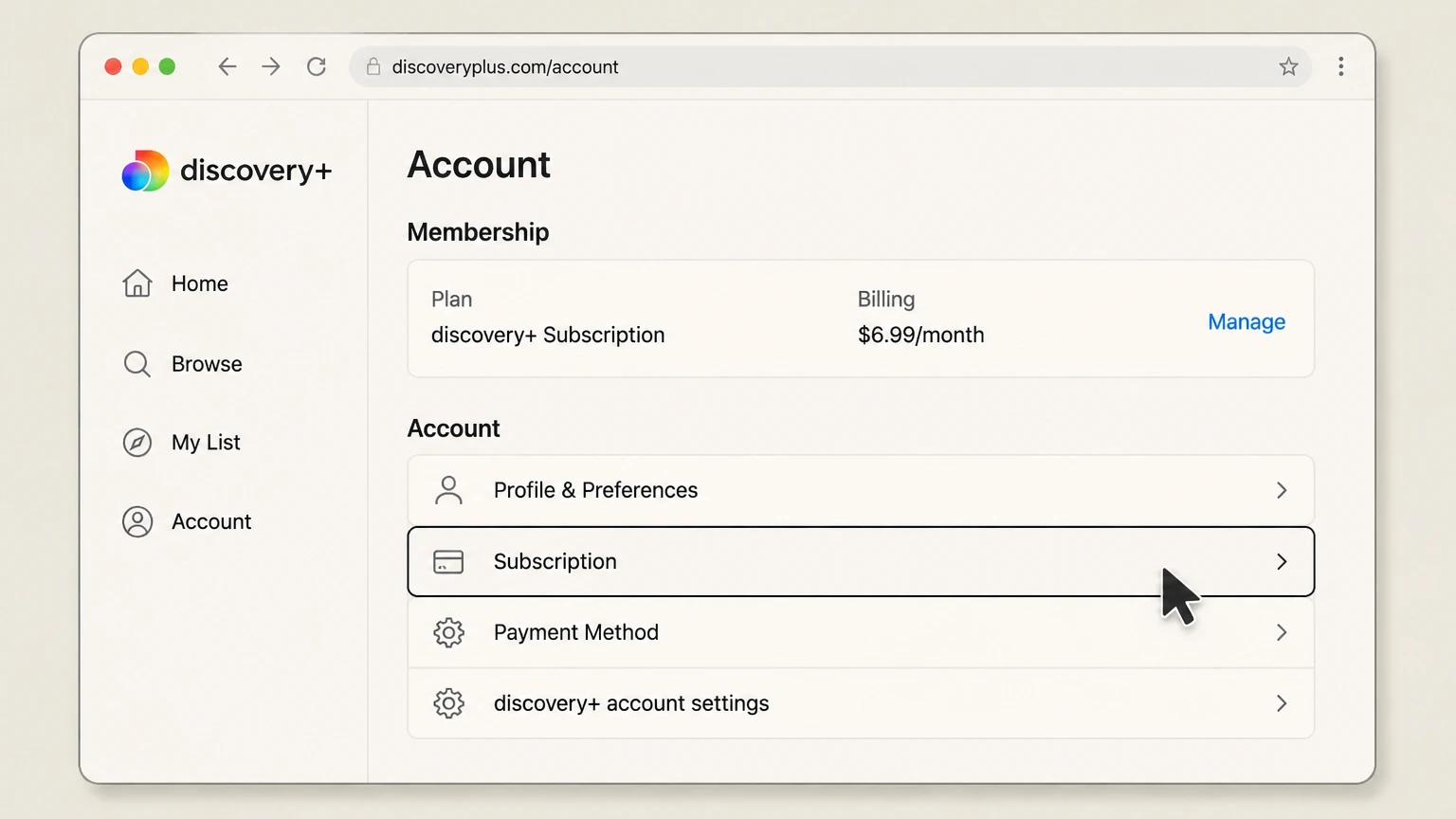
Task: Click the "Account" heading below Membership
Action: (453, 428)
